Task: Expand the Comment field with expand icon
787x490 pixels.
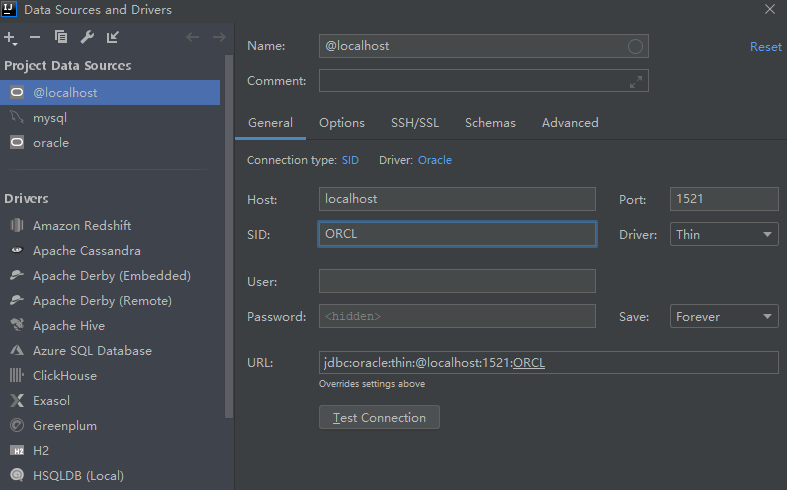Action: (x=636, y=82)
